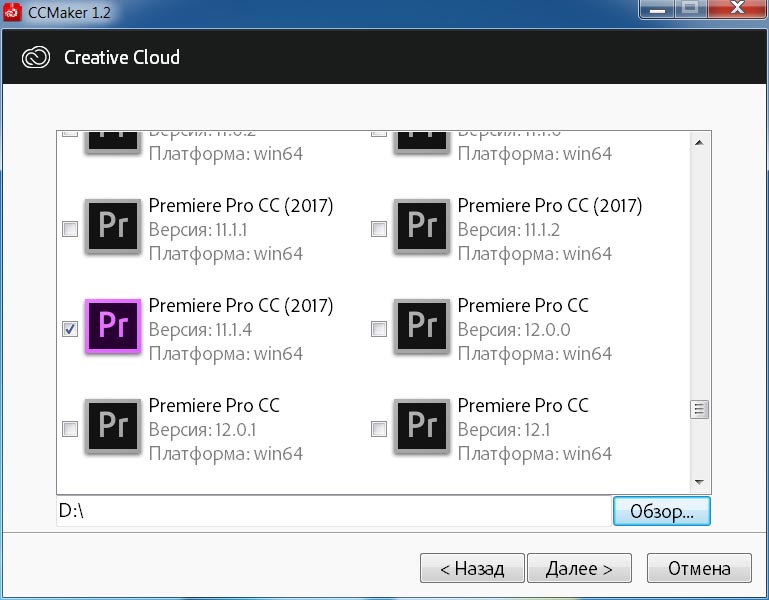Click the scrollbar up arrow
The width and height of the screenshot is (769, 600).
[x=699, y=143]
